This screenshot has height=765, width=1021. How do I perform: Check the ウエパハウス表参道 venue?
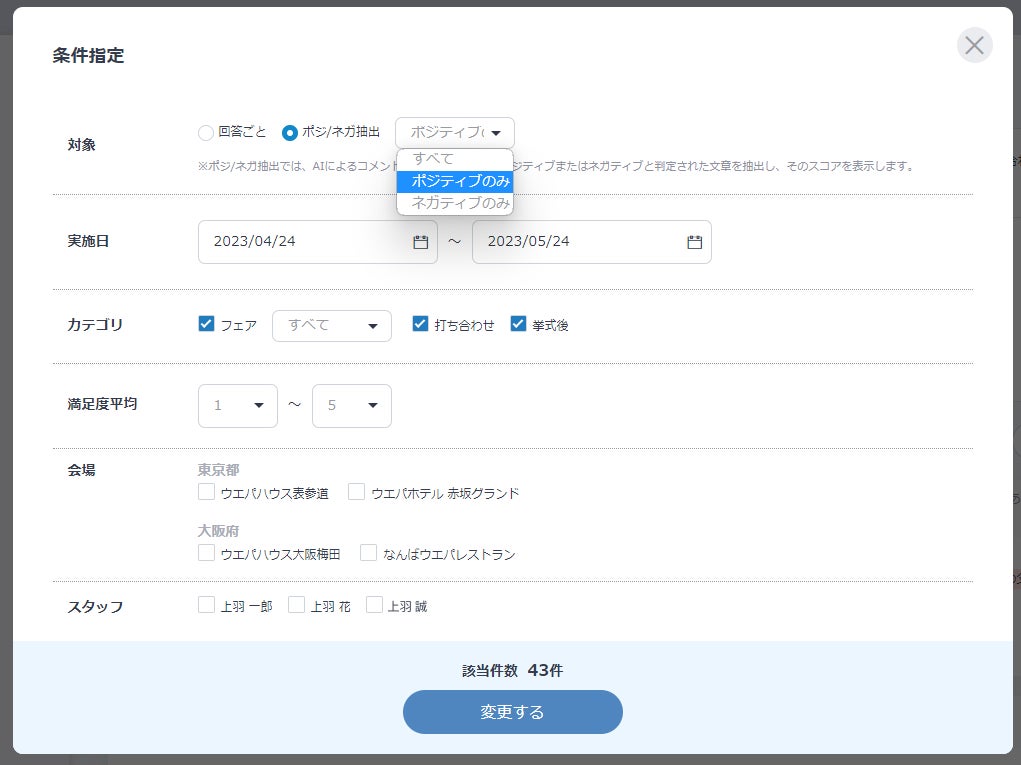(206, 492)
